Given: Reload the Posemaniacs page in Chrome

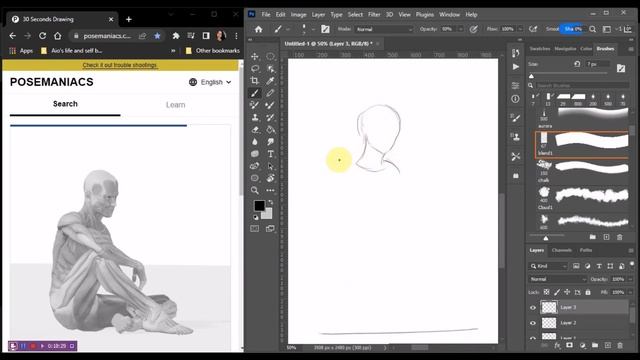Looking at the screenshot, I should click(x=42, y=36).
